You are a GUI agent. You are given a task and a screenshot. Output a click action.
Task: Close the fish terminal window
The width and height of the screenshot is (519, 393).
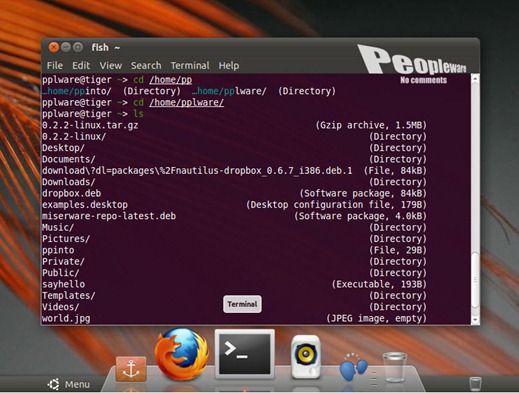pos(54,47)
